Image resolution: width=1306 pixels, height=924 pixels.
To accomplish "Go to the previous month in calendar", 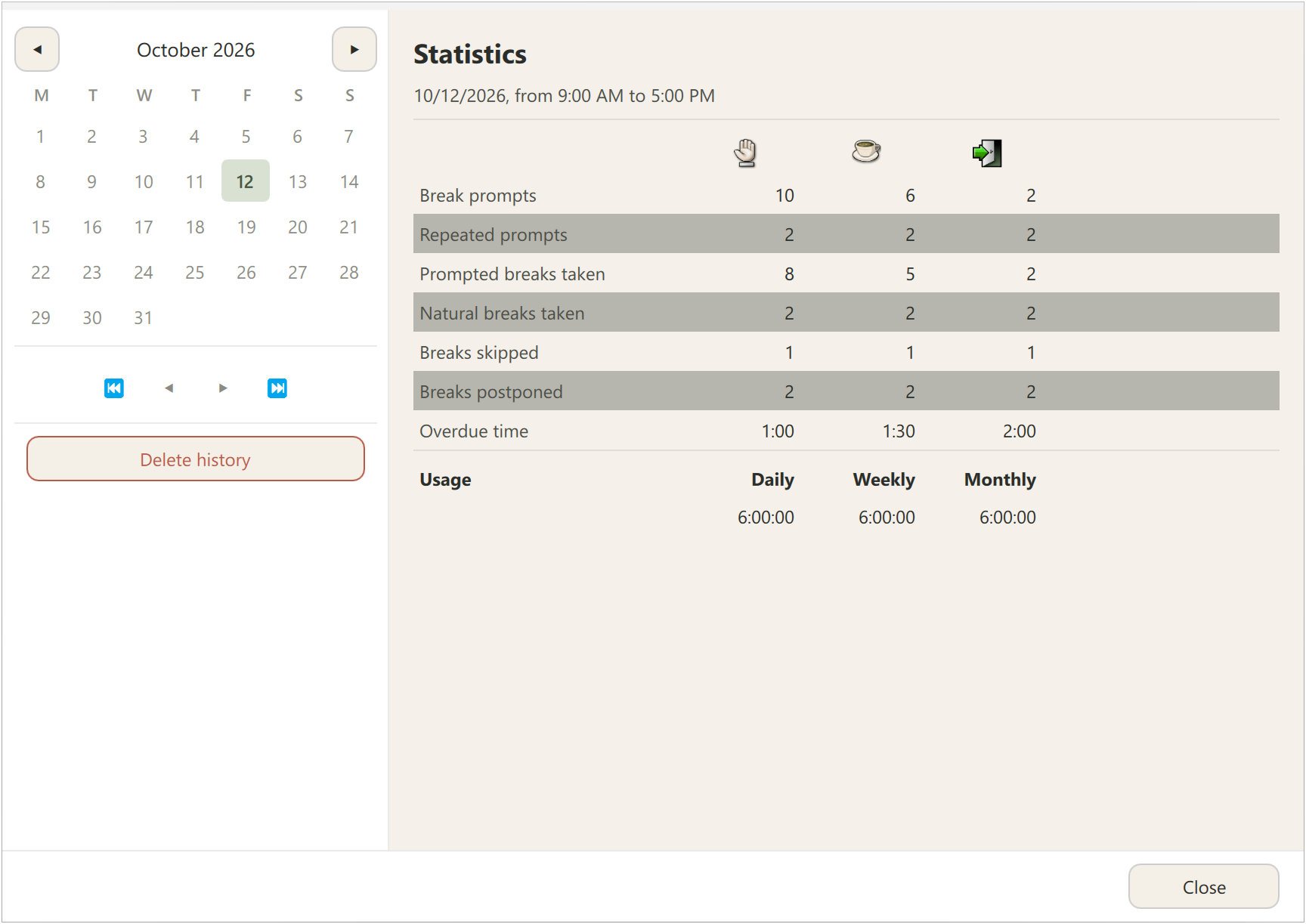I will (x=37, y=50).
